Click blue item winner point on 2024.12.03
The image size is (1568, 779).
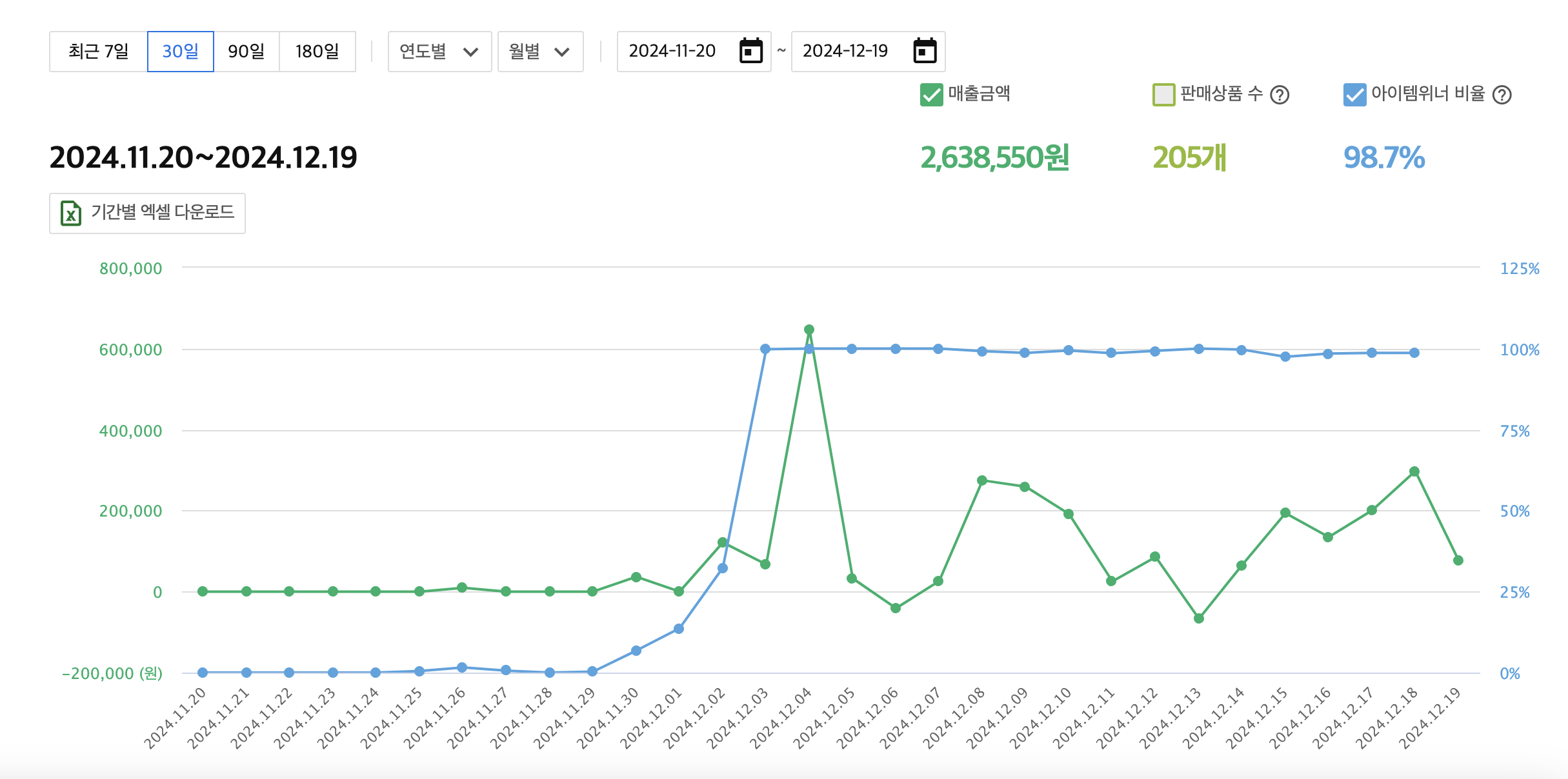[x=765, y=349]
